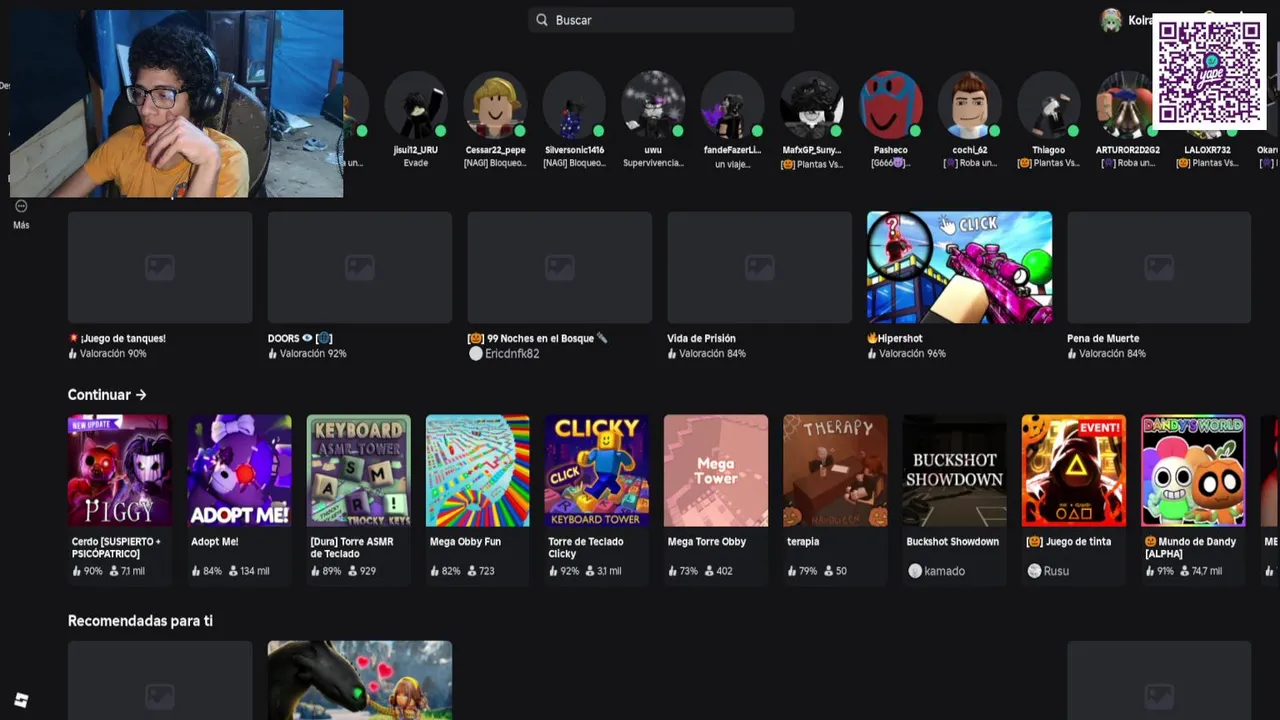Click the Pena de Muerte title
This screenshot has width=1280, height=720.
(x=1103, y=338)
